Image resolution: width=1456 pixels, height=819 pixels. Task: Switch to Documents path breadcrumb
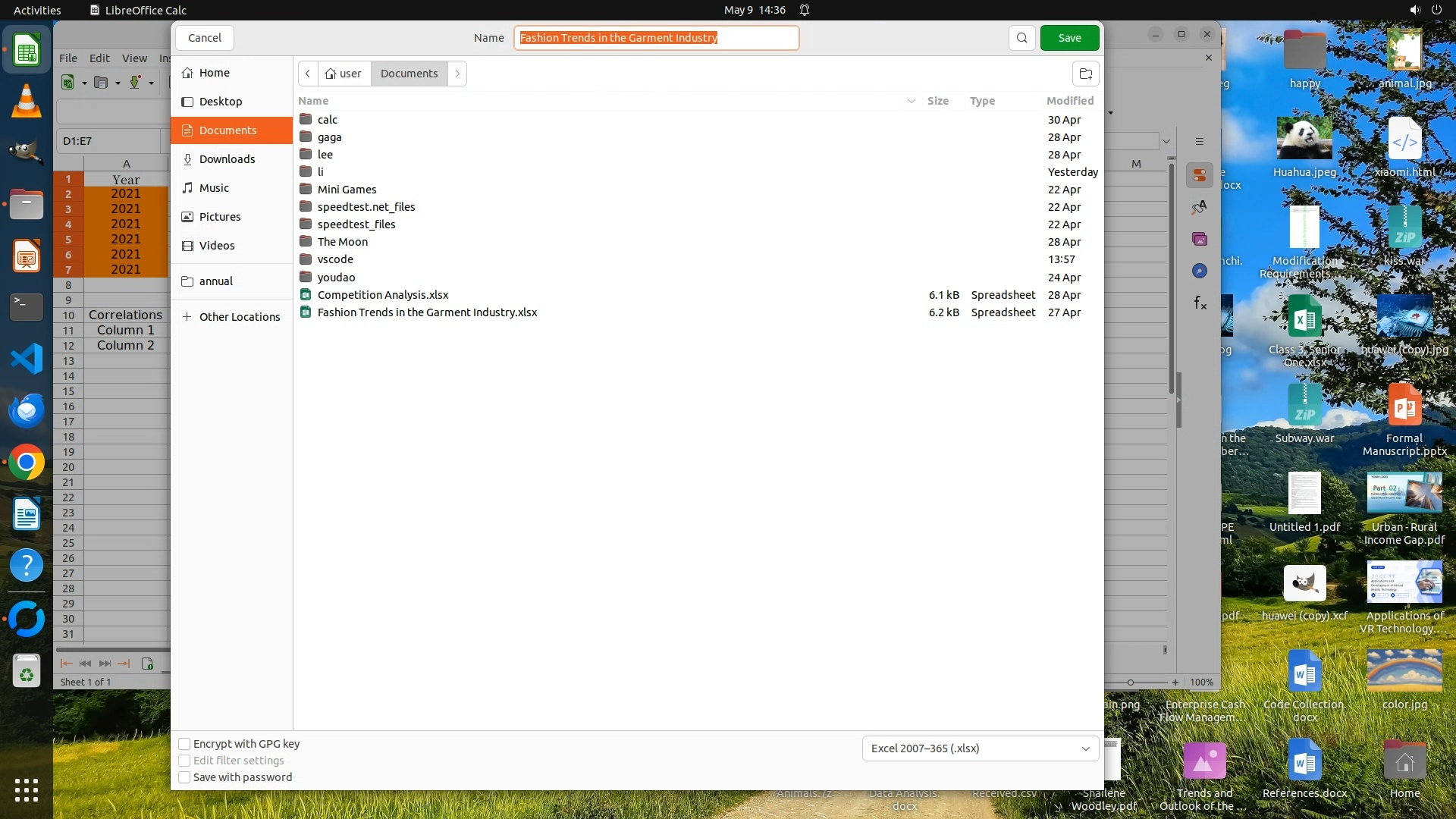click(x=409, y=74)
